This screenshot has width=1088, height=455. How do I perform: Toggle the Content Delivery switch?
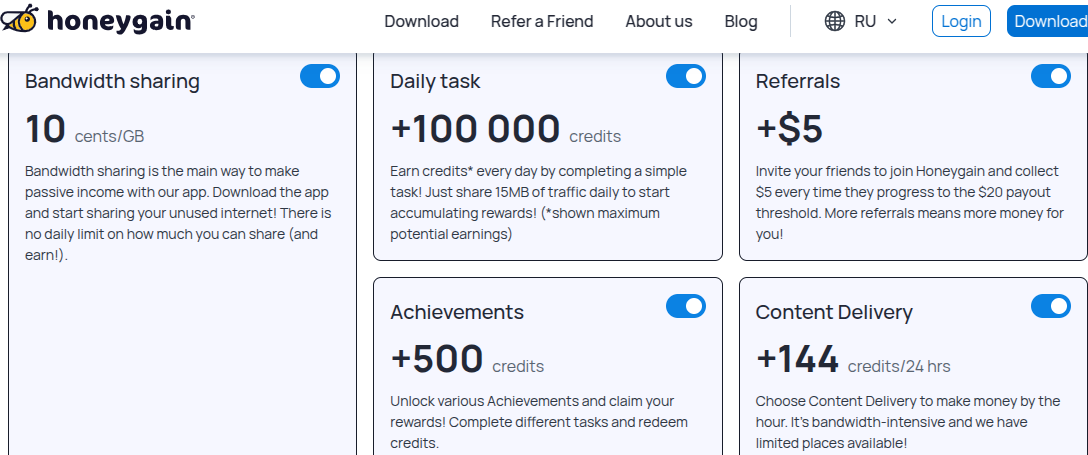click(1051, 306)
